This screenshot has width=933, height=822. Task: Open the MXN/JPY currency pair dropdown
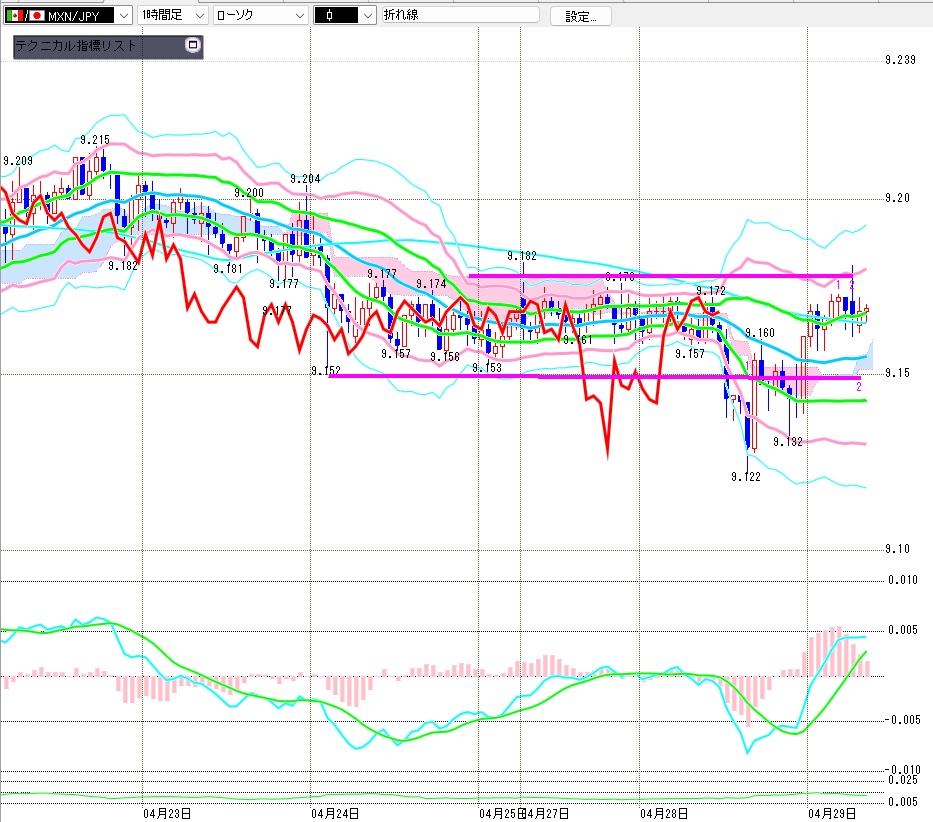click(x=122, y=15)
